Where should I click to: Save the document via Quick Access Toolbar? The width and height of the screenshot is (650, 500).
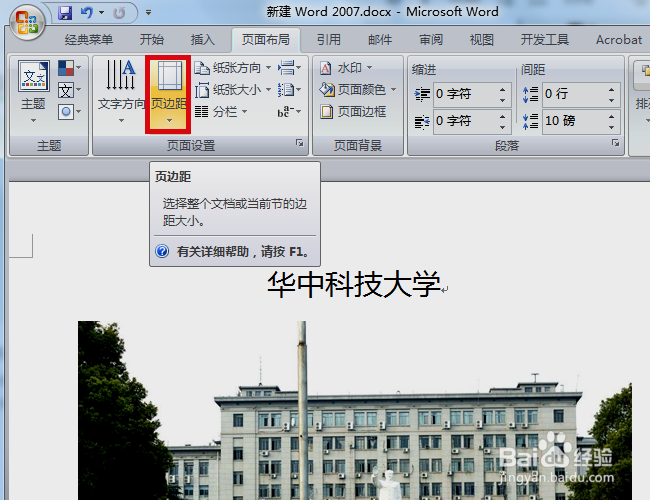[65, 13]
